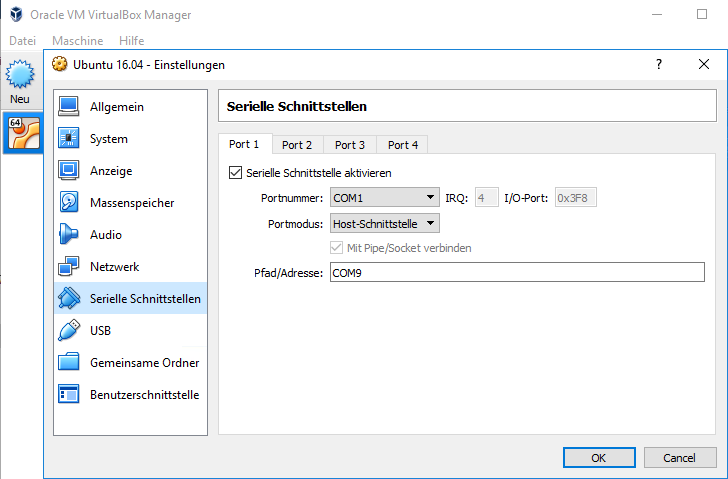Image resolution: width=728 pixels, height=479 pixels.
Task: Select the Ubuntu 64-bit VM icon
Action: click(23, 134)
